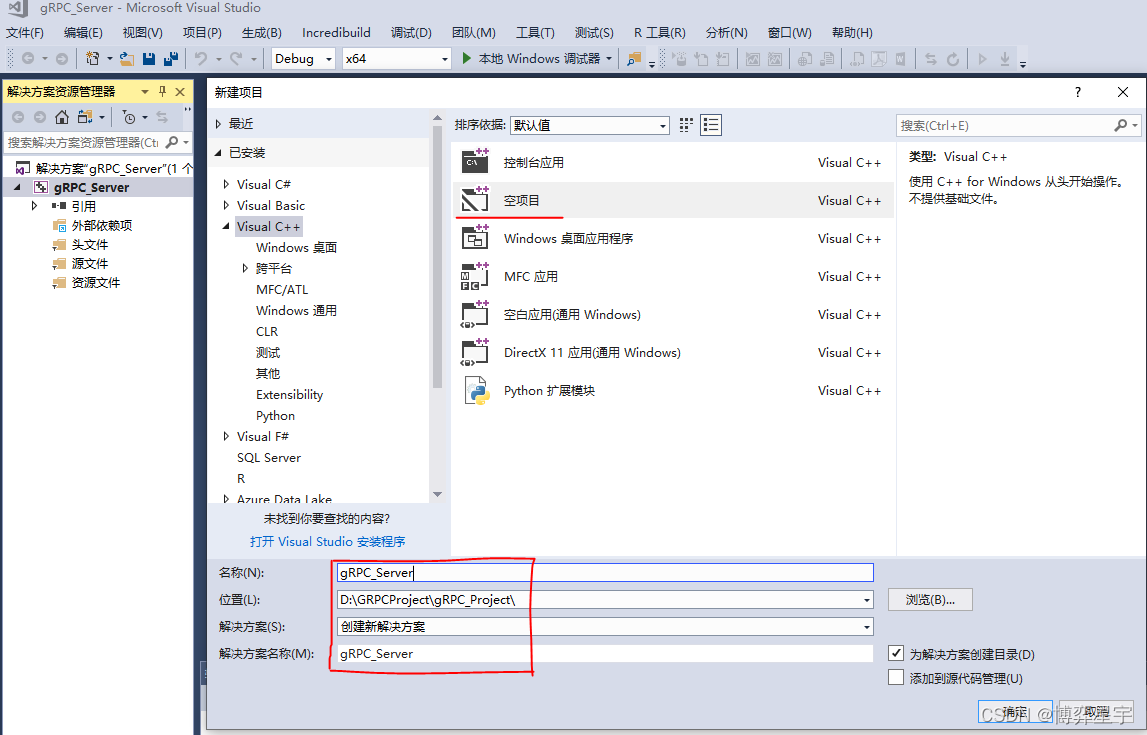This screenshot has height=735, width=1147.
Task: Pin the Solution Explorer panel
Action: click(x=162, y=91)
